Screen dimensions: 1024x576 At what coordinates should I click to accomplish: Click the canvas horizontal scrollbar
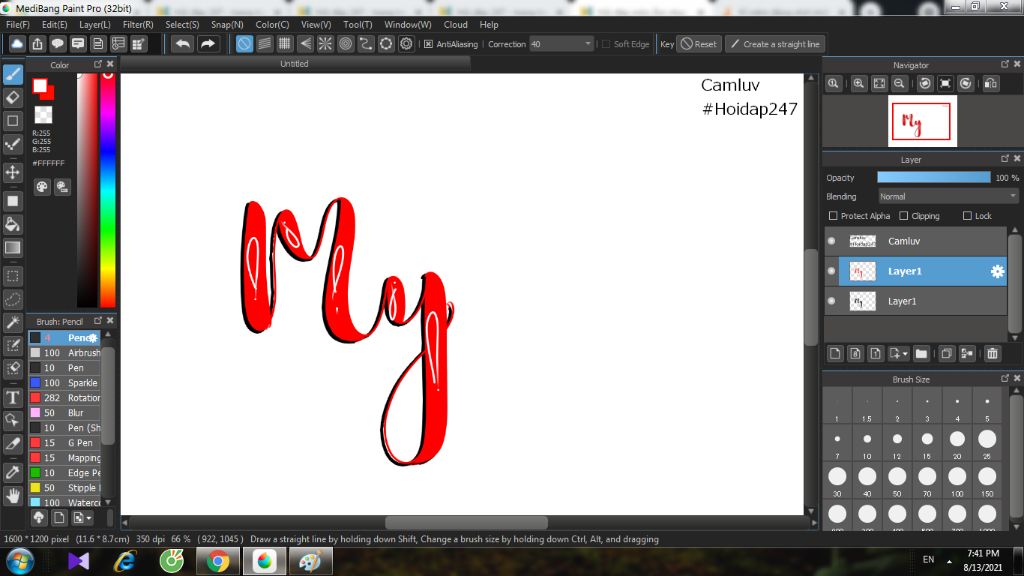tap(466, 522)
